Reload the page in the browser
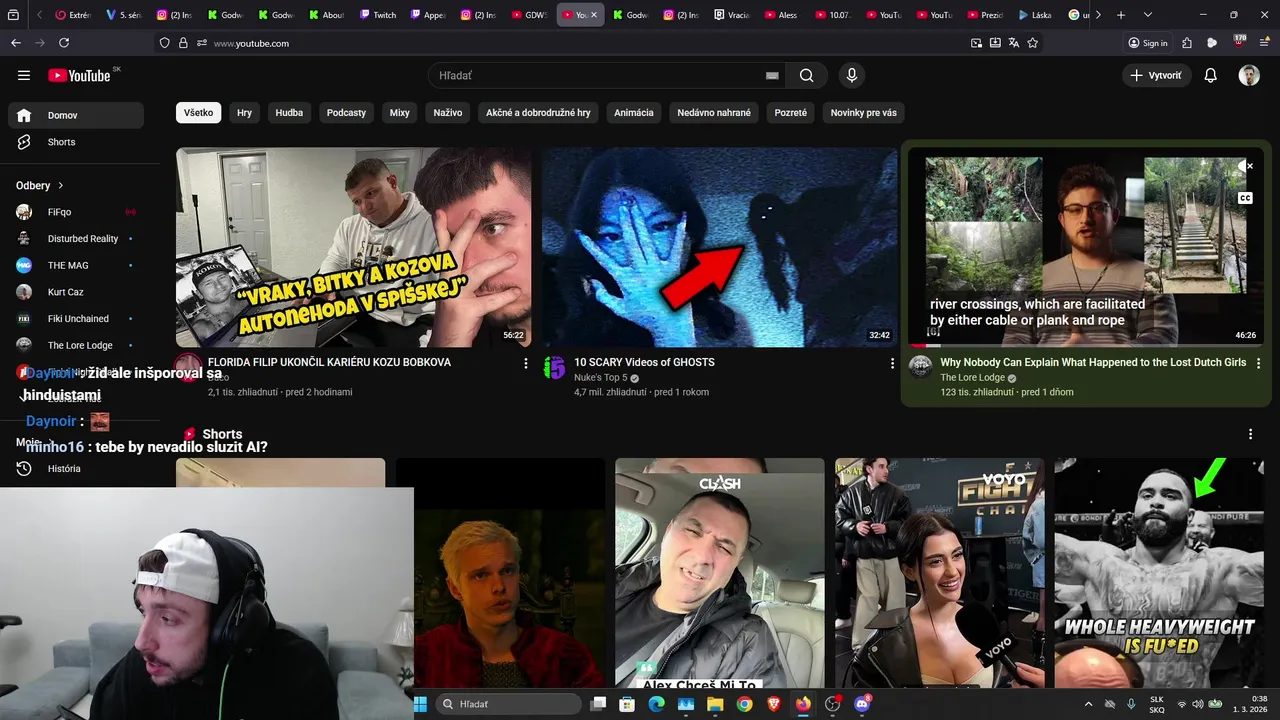 click(x=64, y=43)
